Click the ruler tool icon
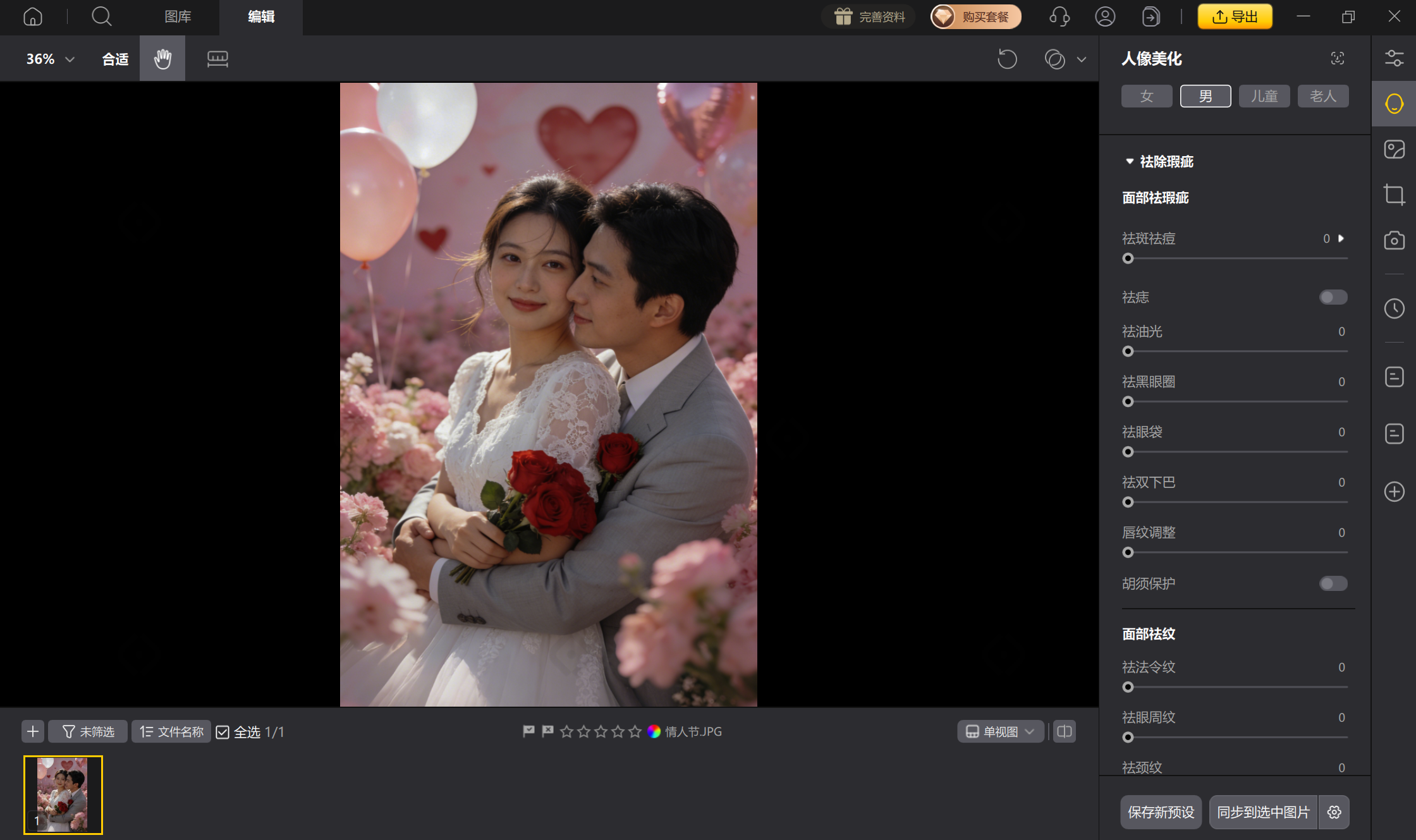 [217, 59]
